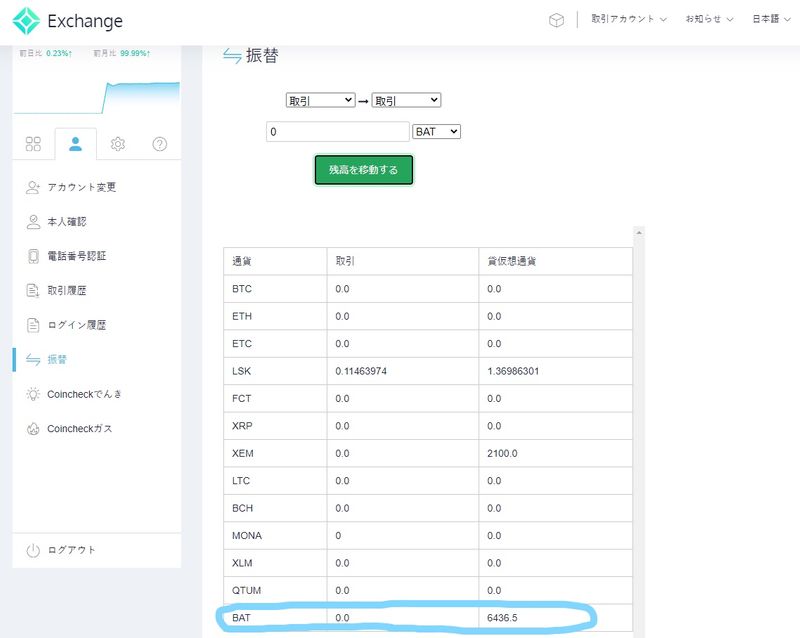Click the cube icon in header
The width and height of the screenshot is (800, 638).
[x=556, y=20]
